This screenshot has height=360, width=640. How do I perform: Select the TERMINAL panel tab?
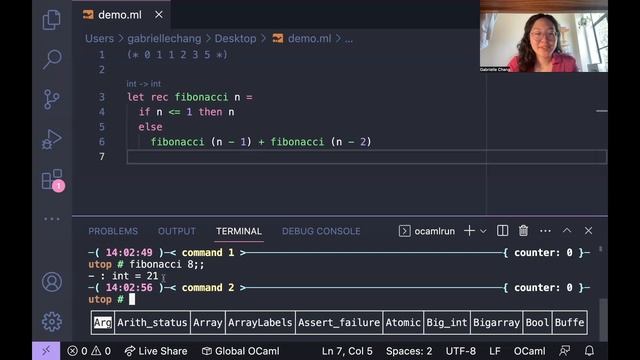tap(239, 231)
